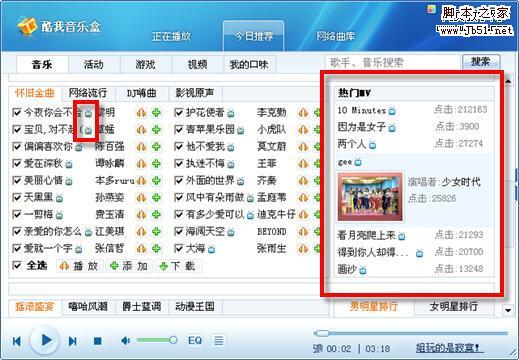
Task: Toggle the 全选 select-all checkbox
Action: pos(16,266)
